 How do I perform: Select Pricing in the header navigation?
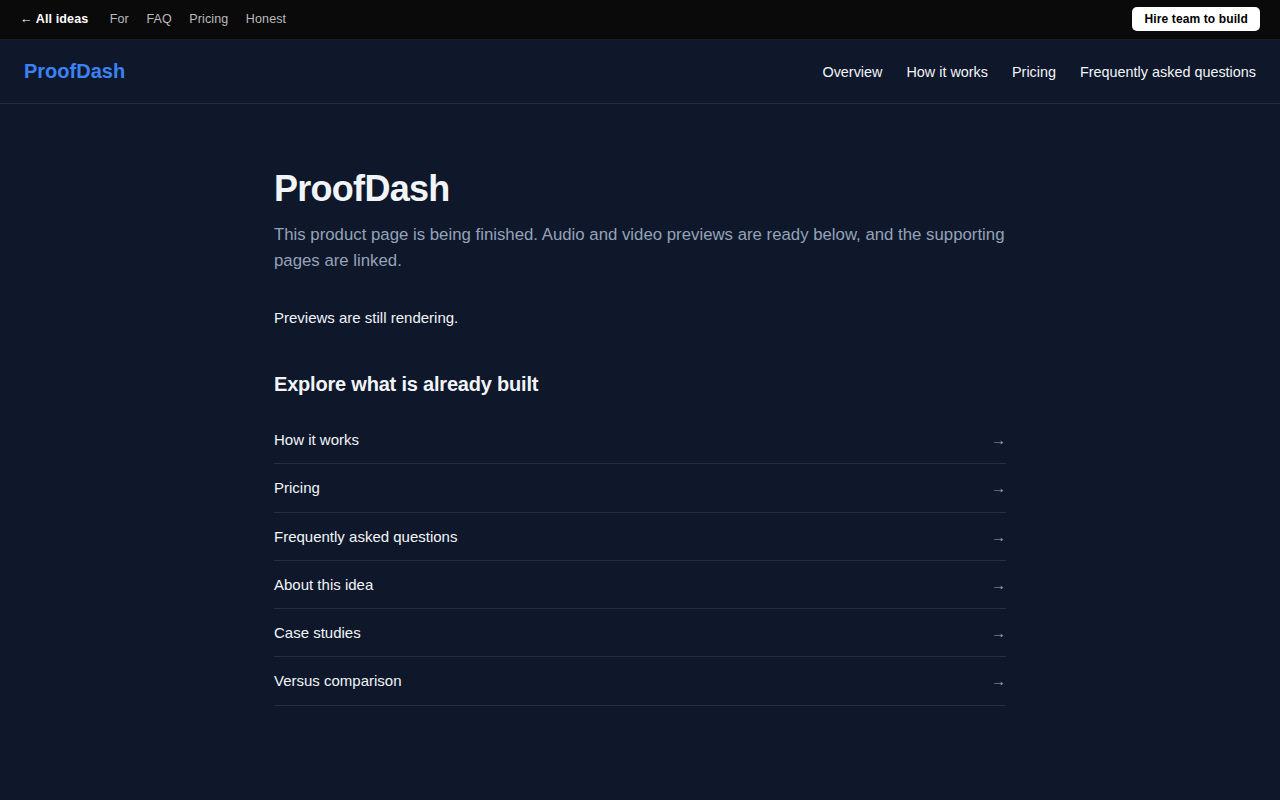click(x=1034, y=72)
